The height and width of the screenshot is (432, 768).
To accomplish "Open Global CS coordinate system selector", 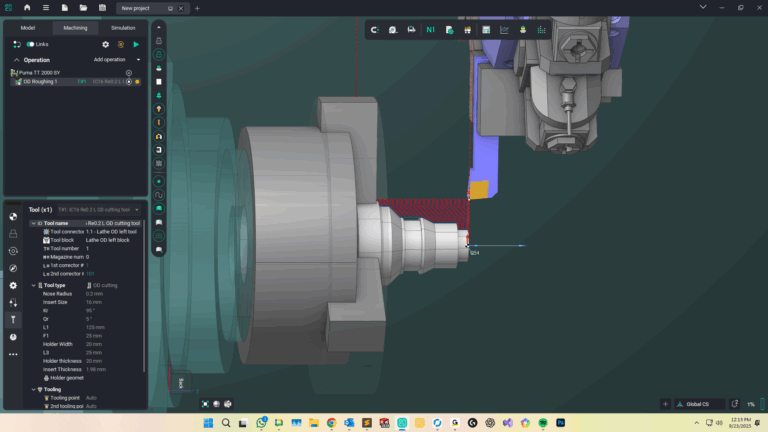I will point(695,404).
